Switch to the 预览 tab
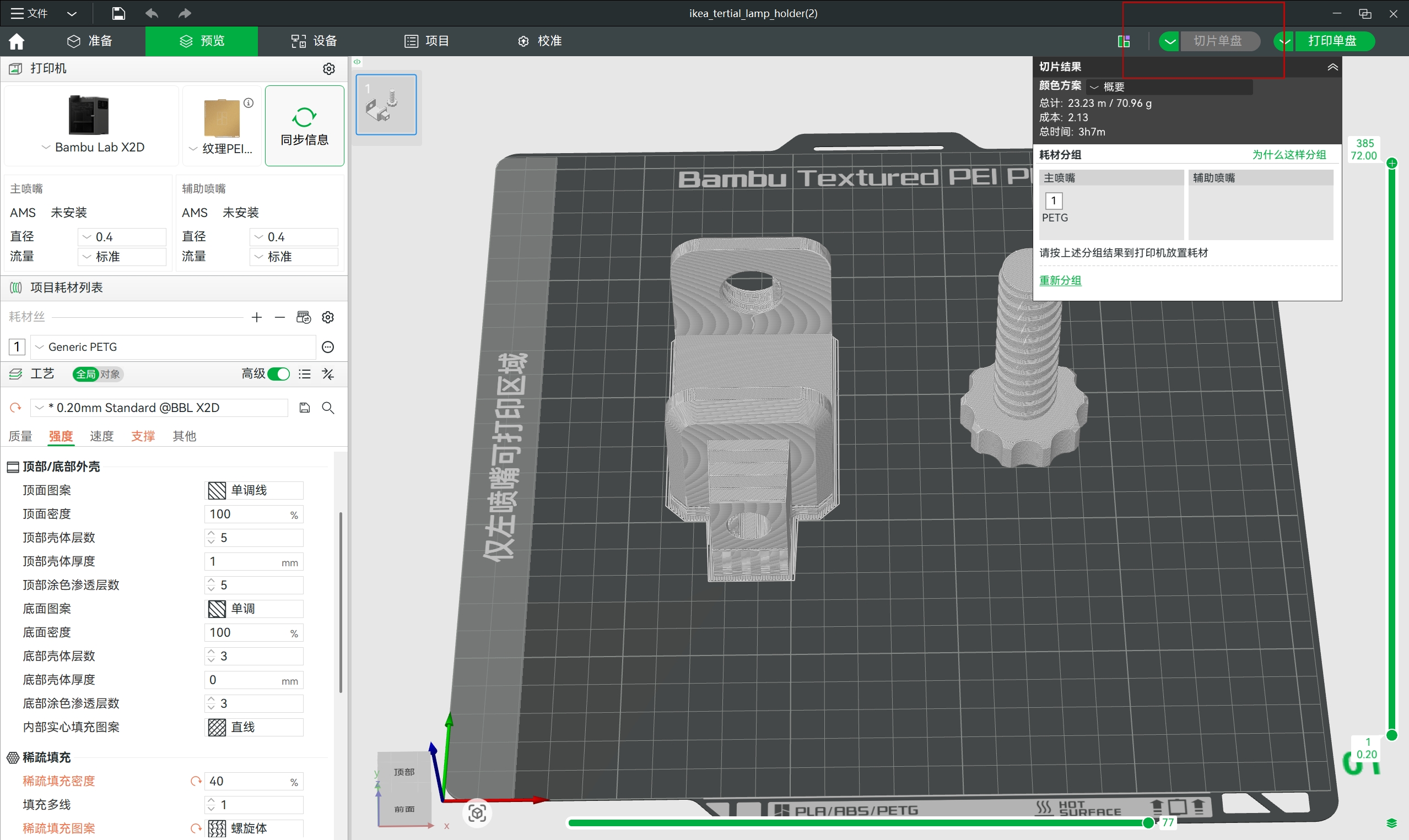 pos(202,41)
